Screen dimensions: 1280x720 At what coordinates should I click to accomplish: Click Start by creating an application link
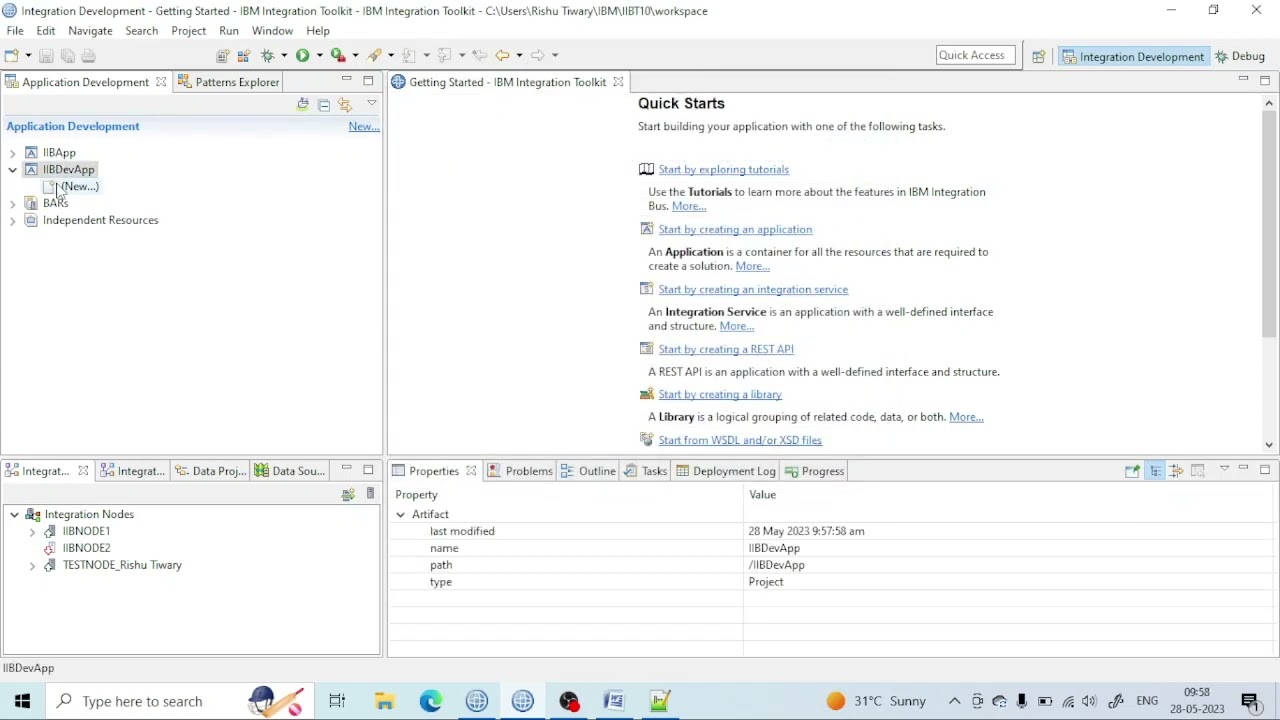(735, 229)
